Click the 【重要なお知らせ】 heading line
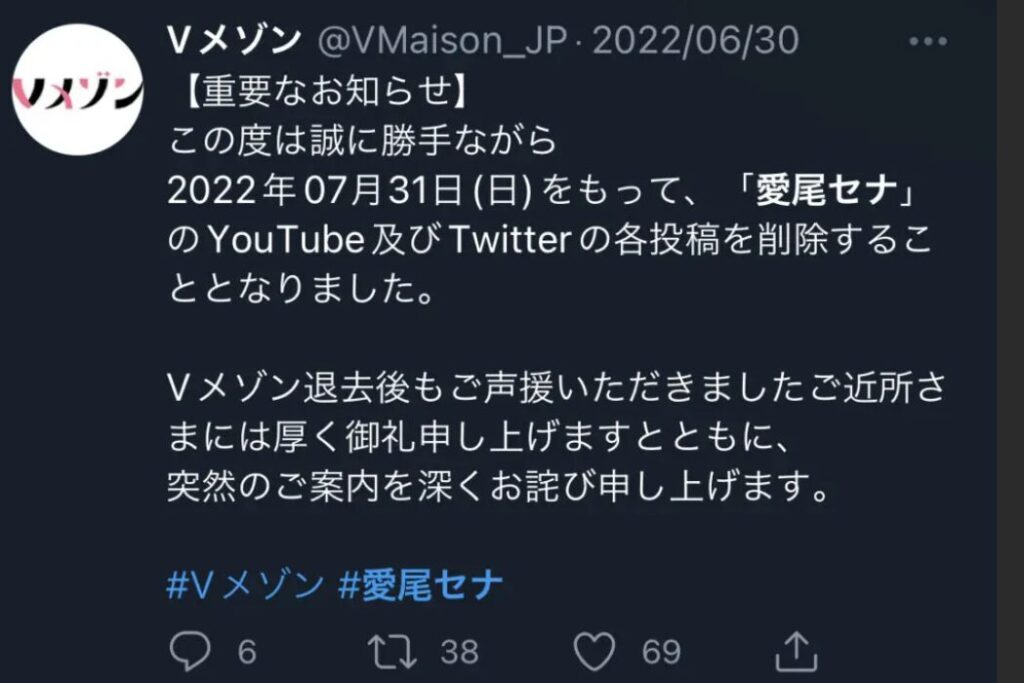The image size is (1024, 683). click(x=322, y=91)
